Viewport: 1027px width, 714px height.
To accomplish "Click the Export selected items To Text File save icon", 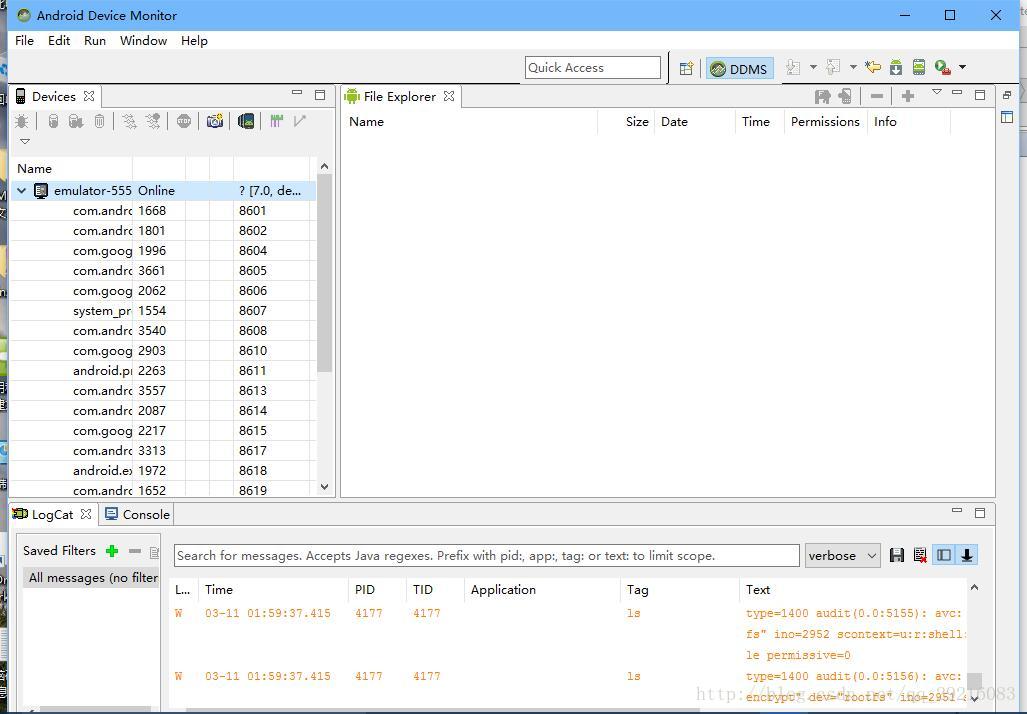I will click(x=897, y=555).
